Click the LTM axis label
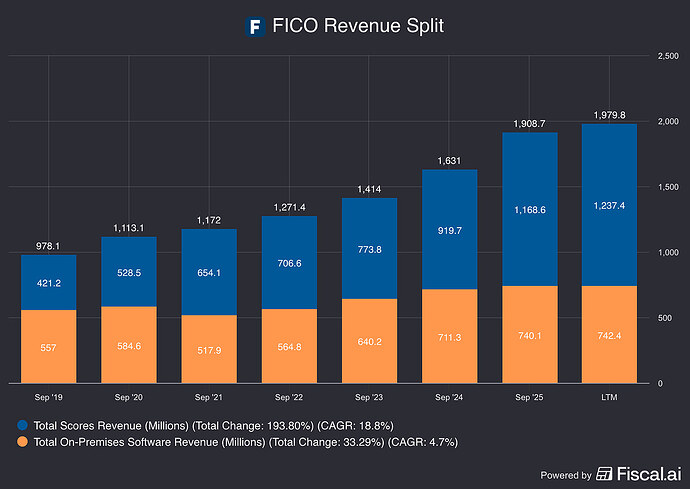 click(609, 397)
